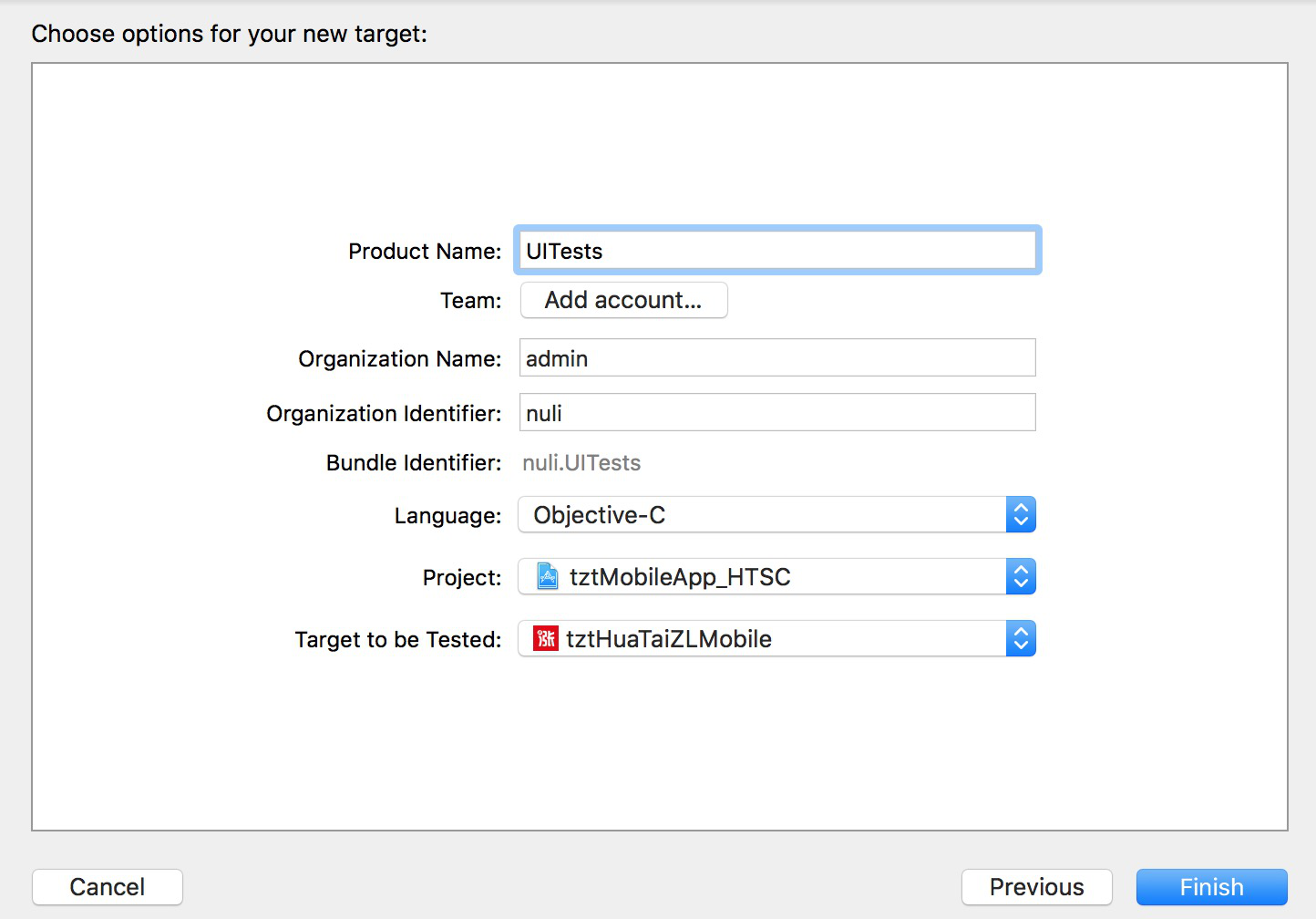Open the Language dropdown showing Objective-C
This screenshot has width=1316, height=919.
tap(762, 515)
